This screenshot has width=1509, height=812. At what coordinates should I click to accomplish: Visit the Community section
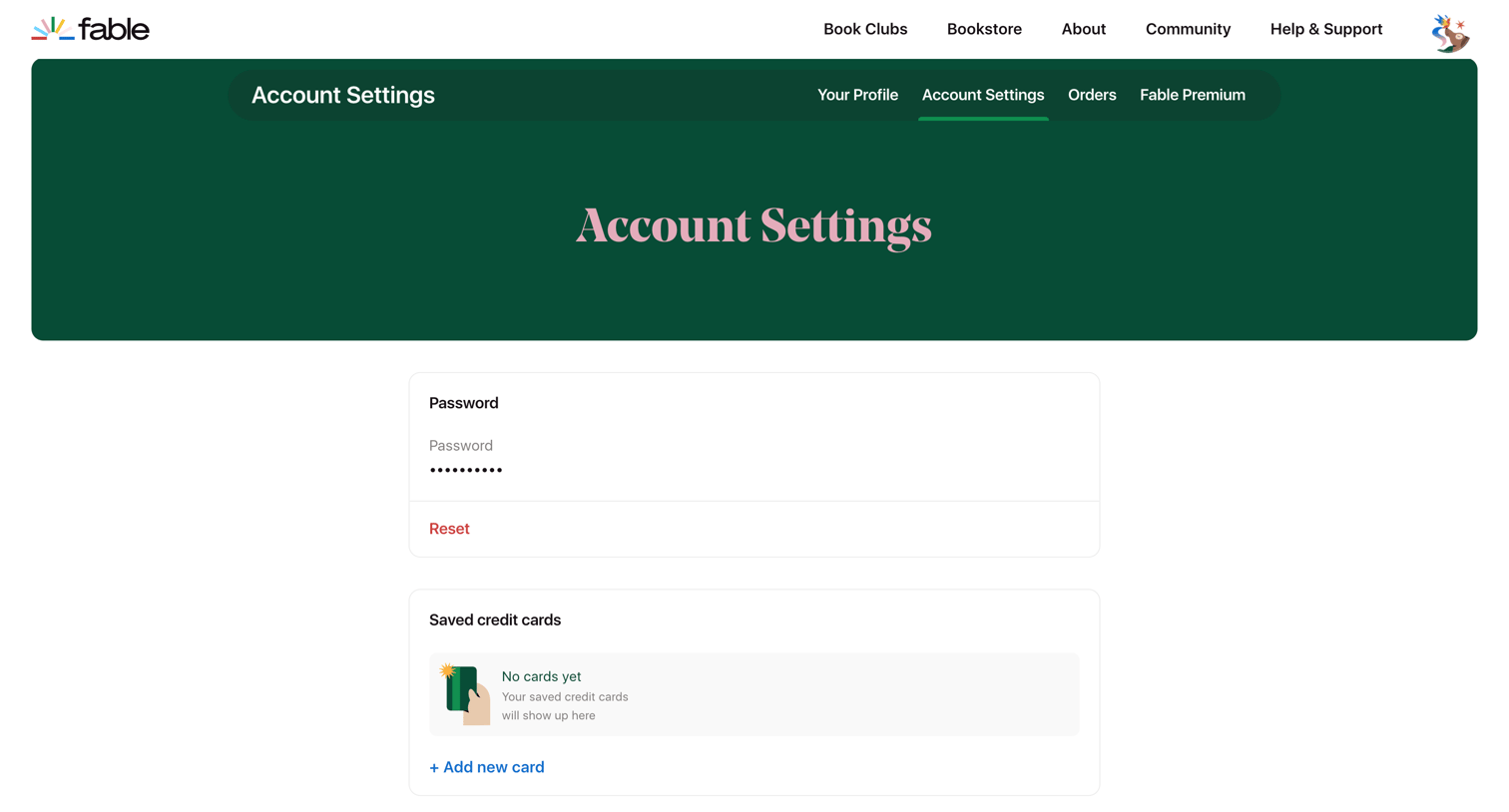[1188, 29]
